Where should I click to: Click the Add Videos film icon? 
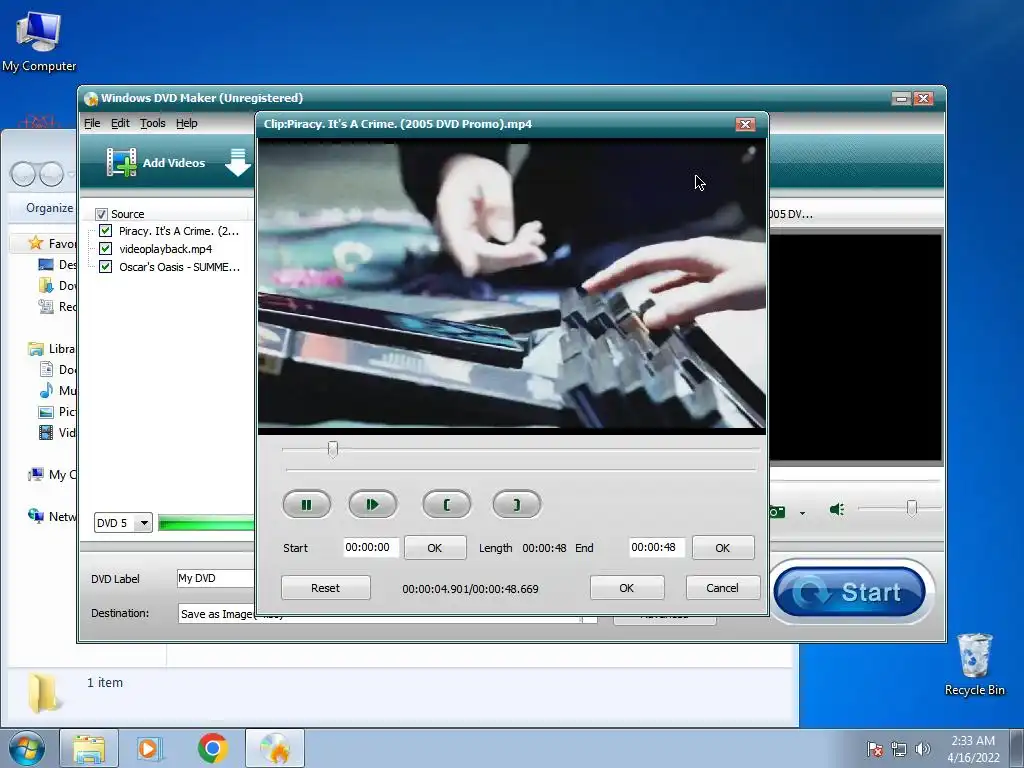(x=121, y=163)
